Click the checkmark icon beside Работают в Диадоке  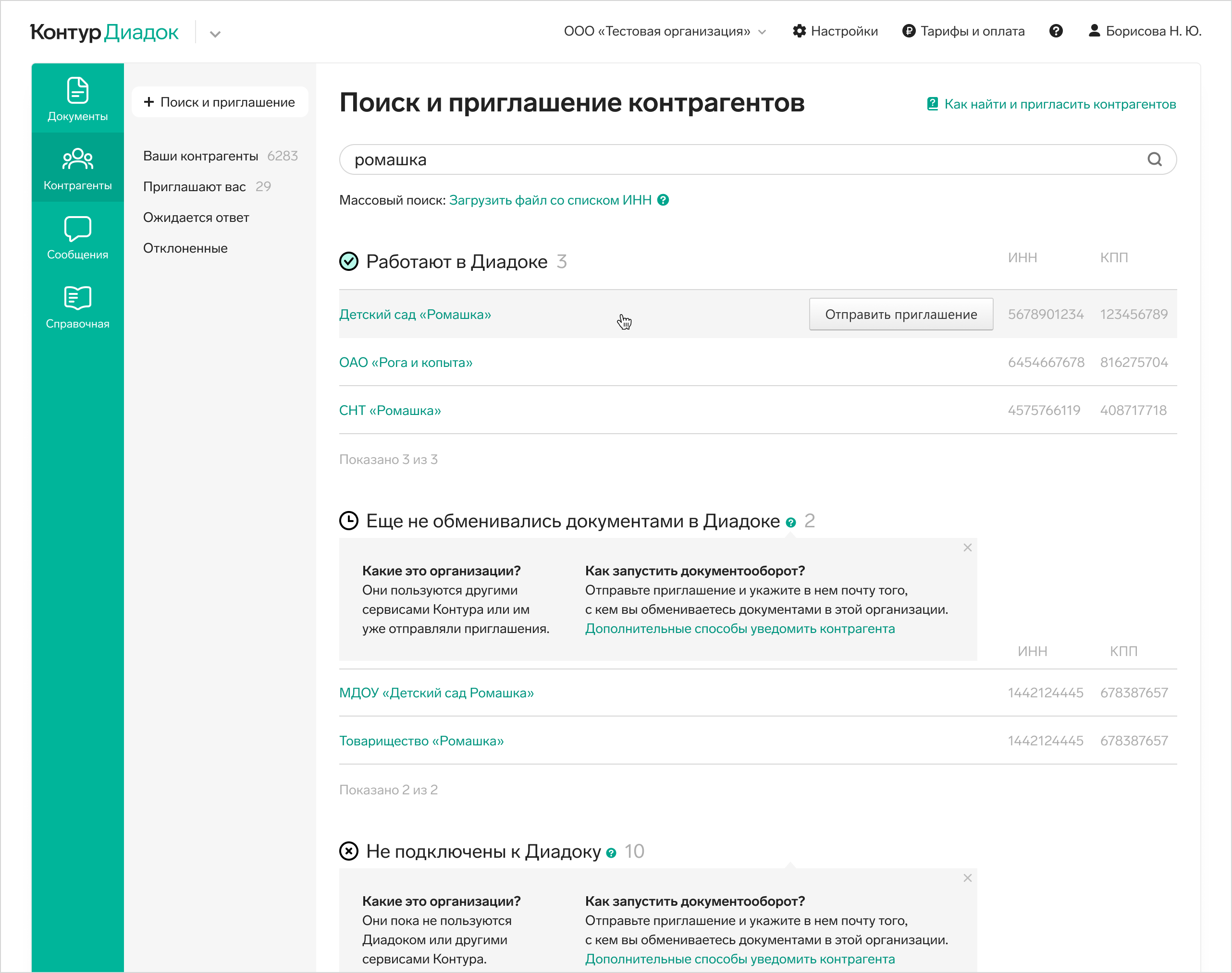click(349, 261)
